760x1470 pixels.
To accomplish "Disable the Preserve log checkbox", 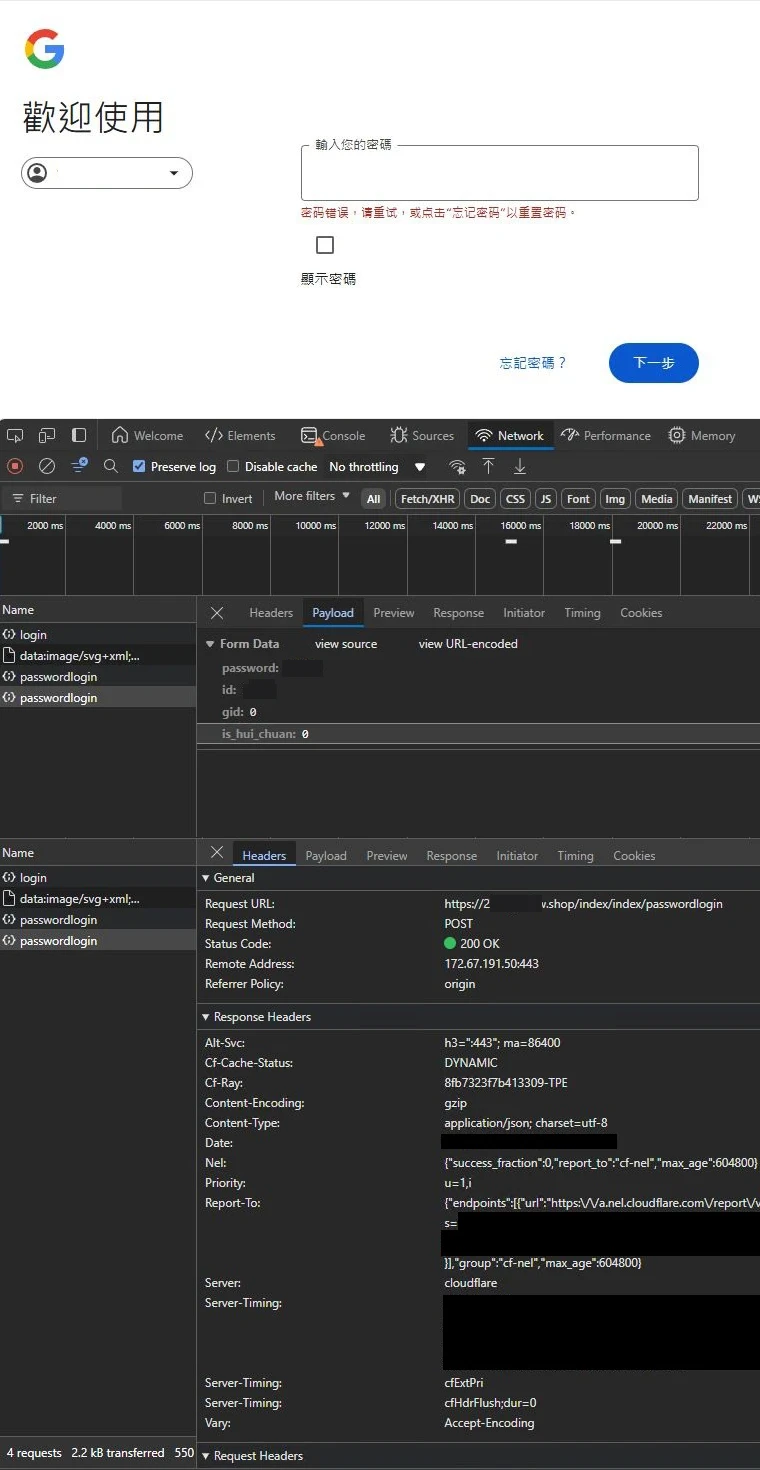I will pyautogui.click(x=139, y=467).
